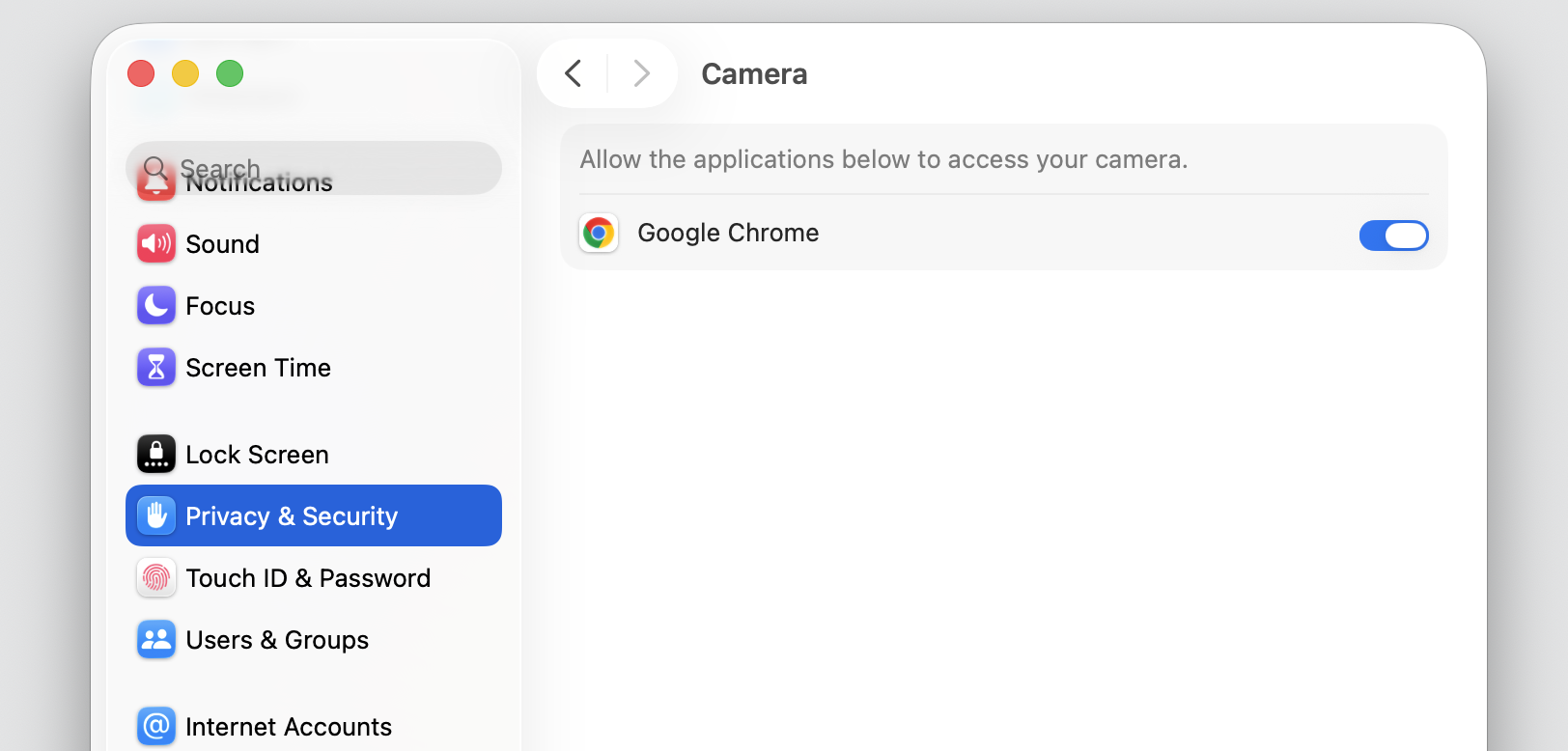Click the Users & Groups people icon
1568x751 pixels.
(x=156, y=640)
